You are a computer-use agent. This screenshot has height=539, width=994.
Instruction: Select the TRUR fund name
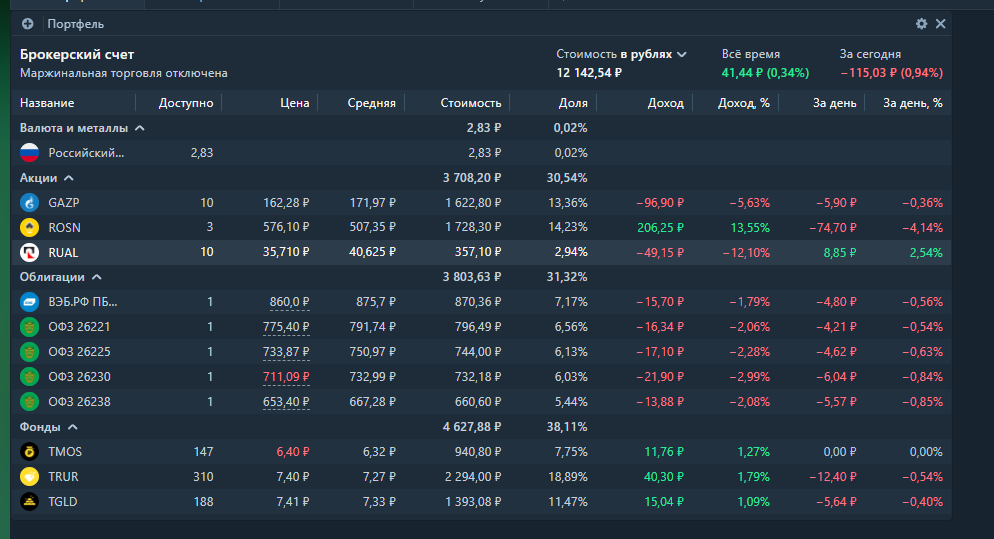tap(63, 476)
